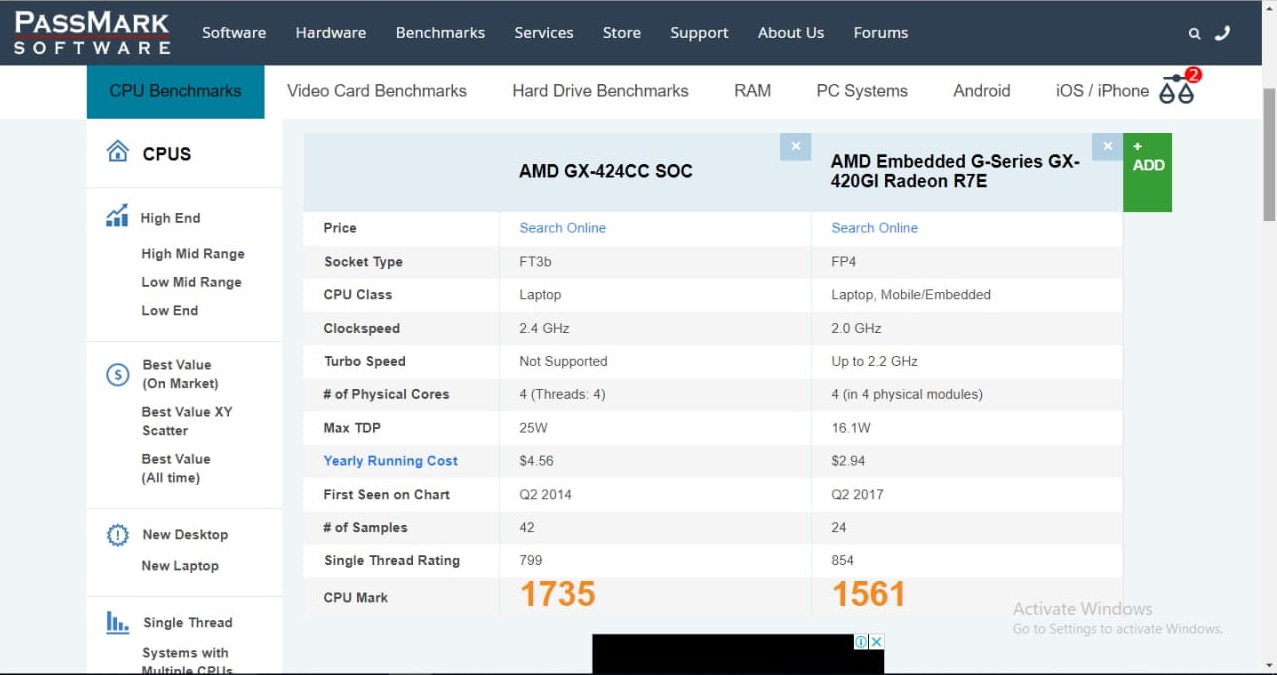Remove AMD GX-420GI Radeon R7E column
The width and height of the screenshot is (1277, 675).
pyautogui.click(x=1107, y=146)
